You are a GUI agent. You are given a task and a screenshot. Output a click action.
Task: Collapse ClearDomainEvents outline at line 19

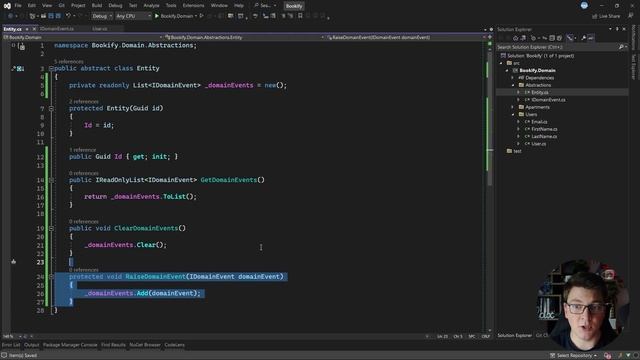[x=51, y=229]
